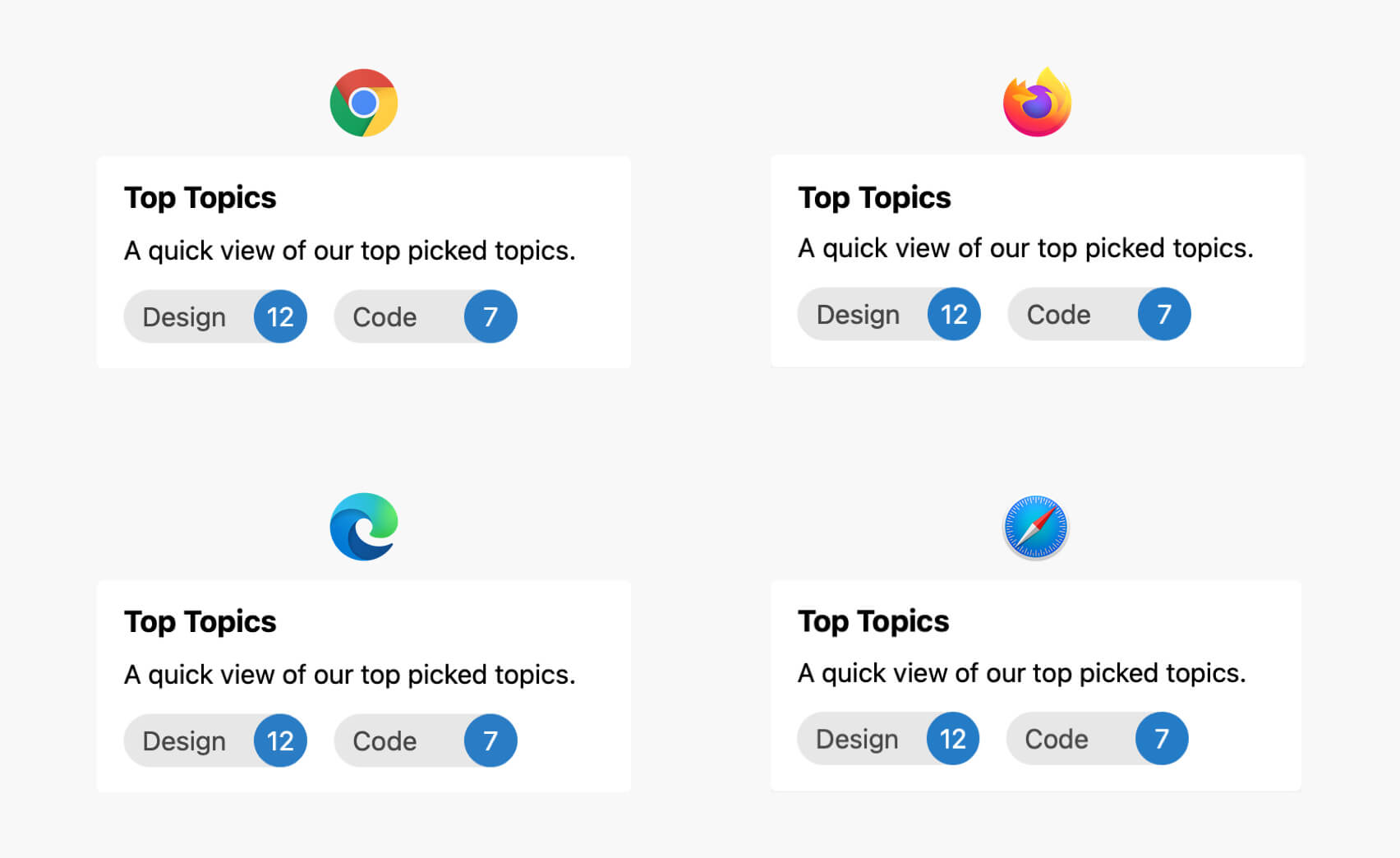Image resolution: width=1400 pixels, height=858 pixels.
Task: Open the Design topic in the Firefox card
Action: tap(859, 314)
